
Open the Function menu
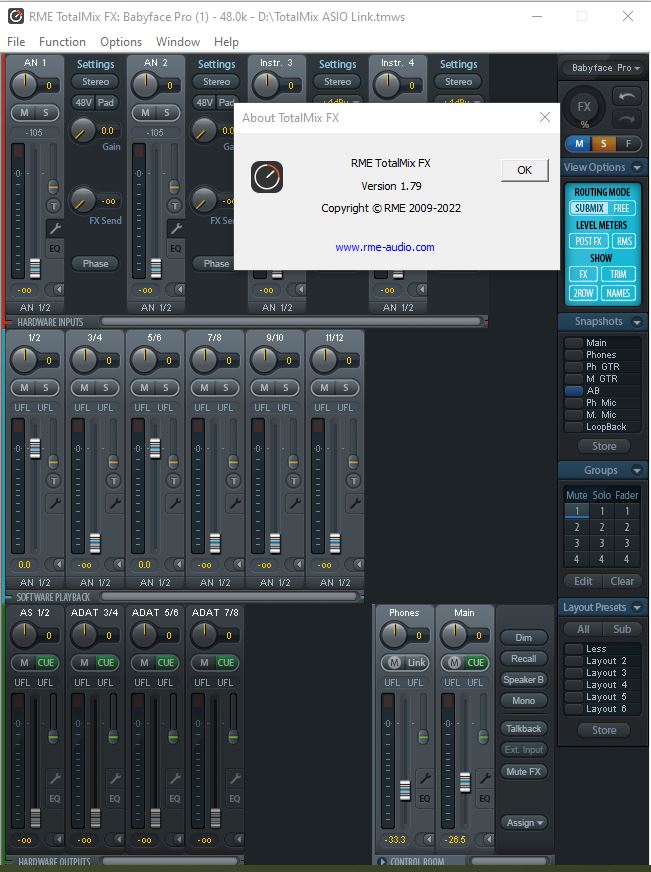coord(62,42)
